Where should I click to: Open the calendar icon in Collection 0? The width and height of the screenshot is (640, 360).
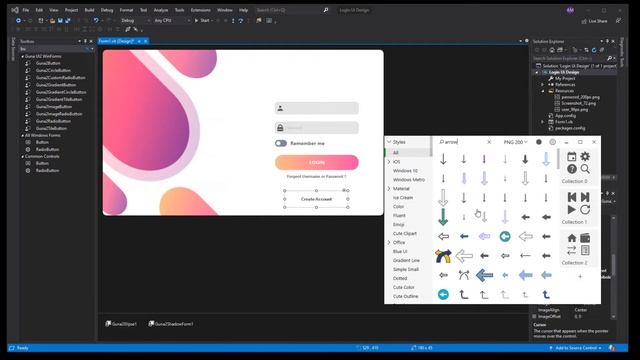pyautogui.click(x=571, y=156)
